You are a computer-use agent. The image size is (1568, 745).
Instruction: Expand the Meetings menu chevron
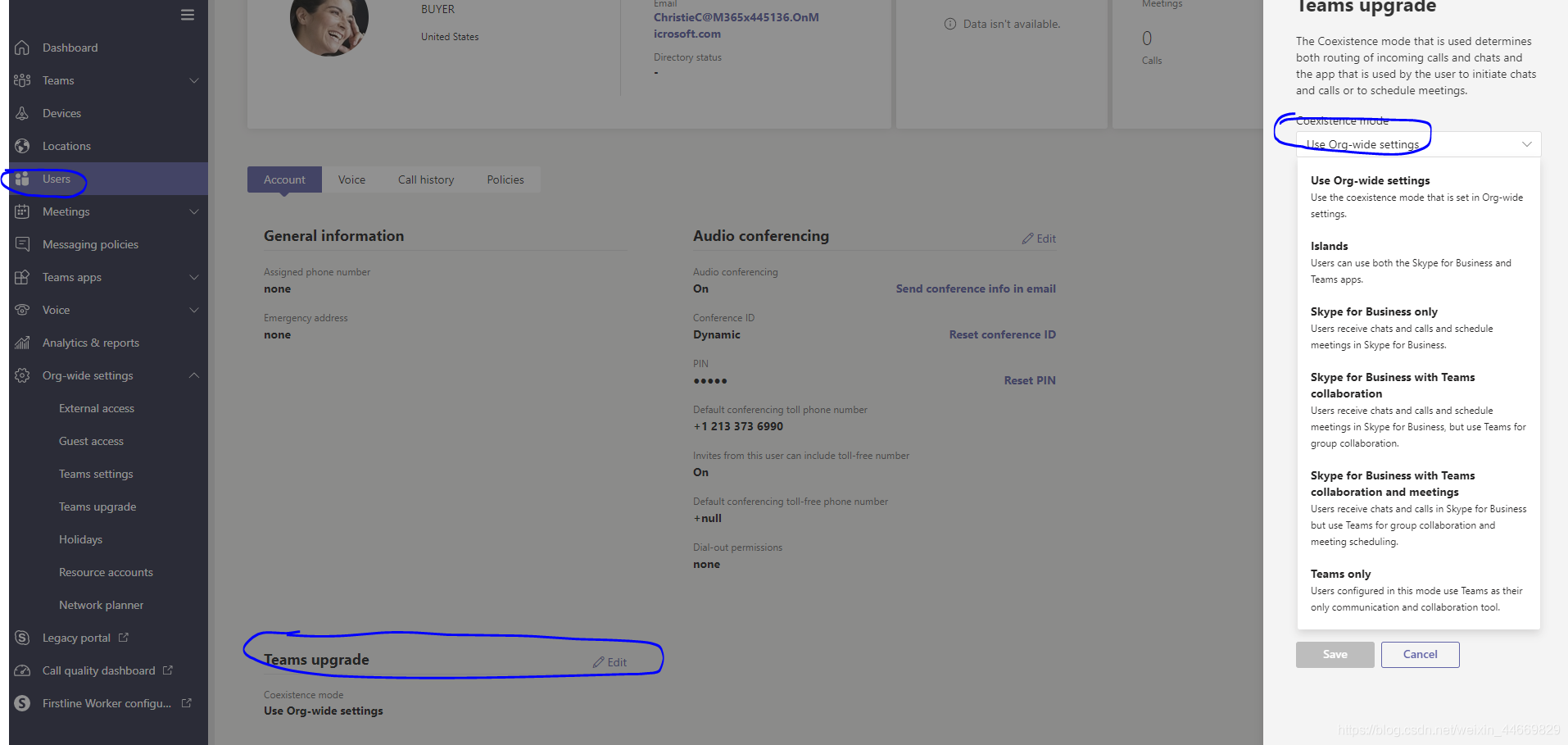194,211
